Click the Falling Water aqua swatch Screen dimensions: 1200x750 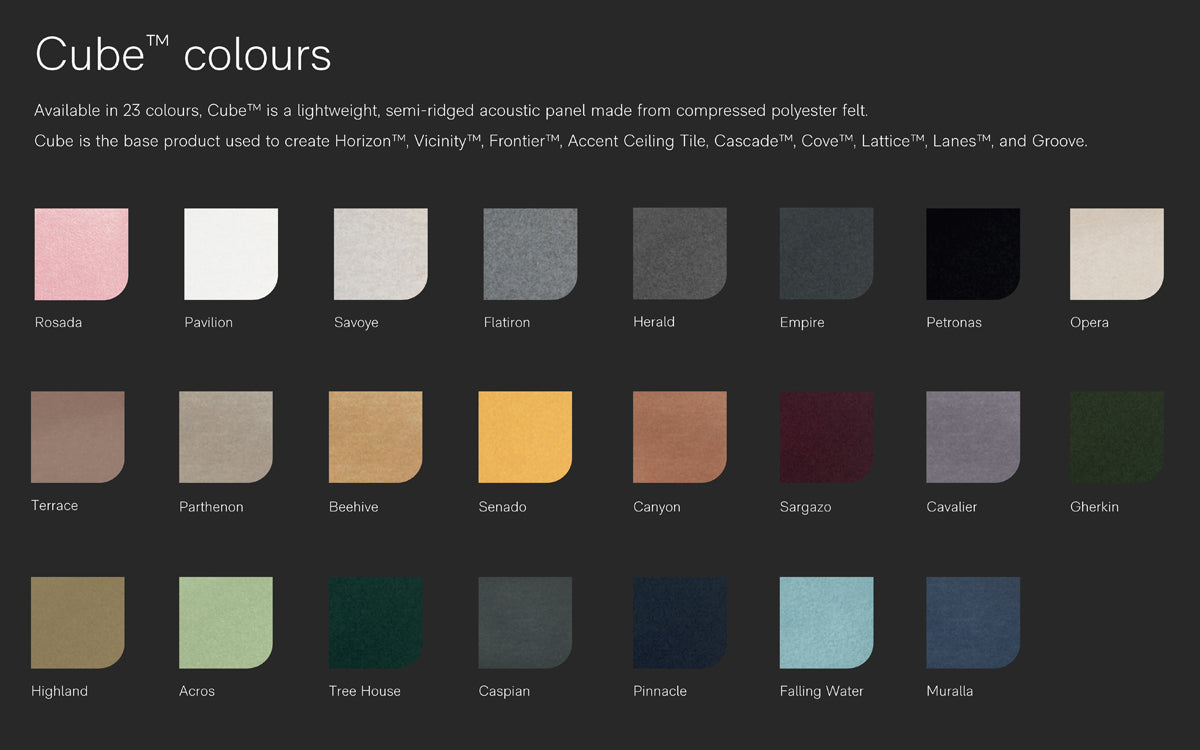click(x=826, y=622)
